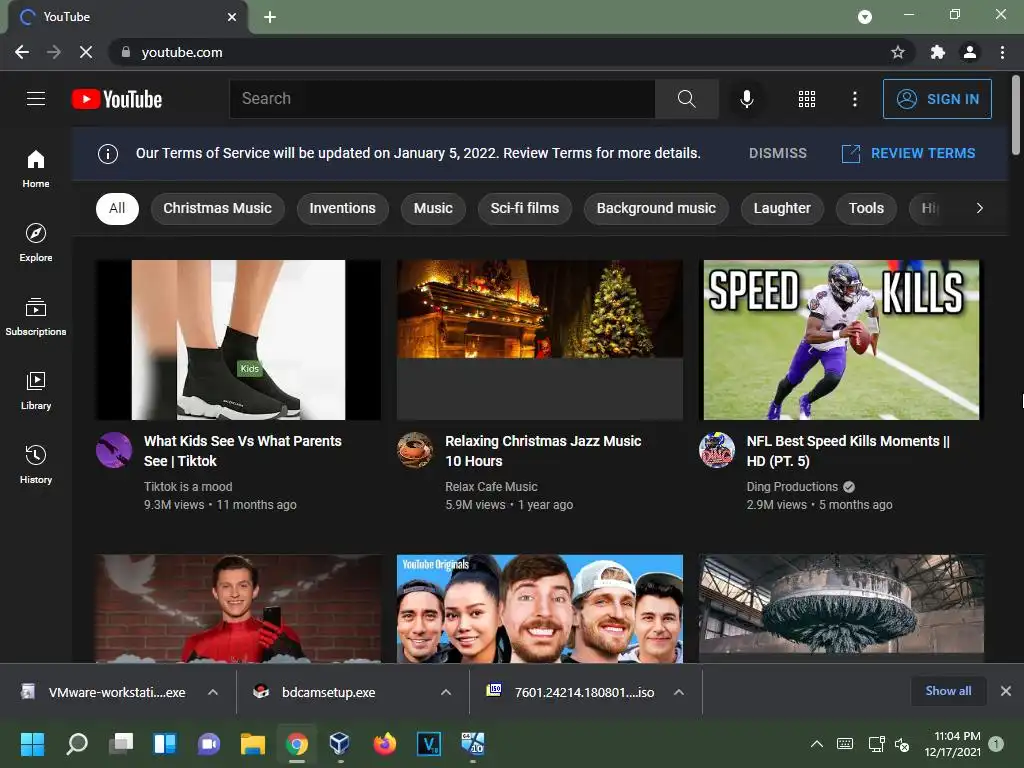This screenshot has height=768, width=1024.
Task: Open Tom Holland Spider-Man video thumbnail
Action: pos(238,609)
